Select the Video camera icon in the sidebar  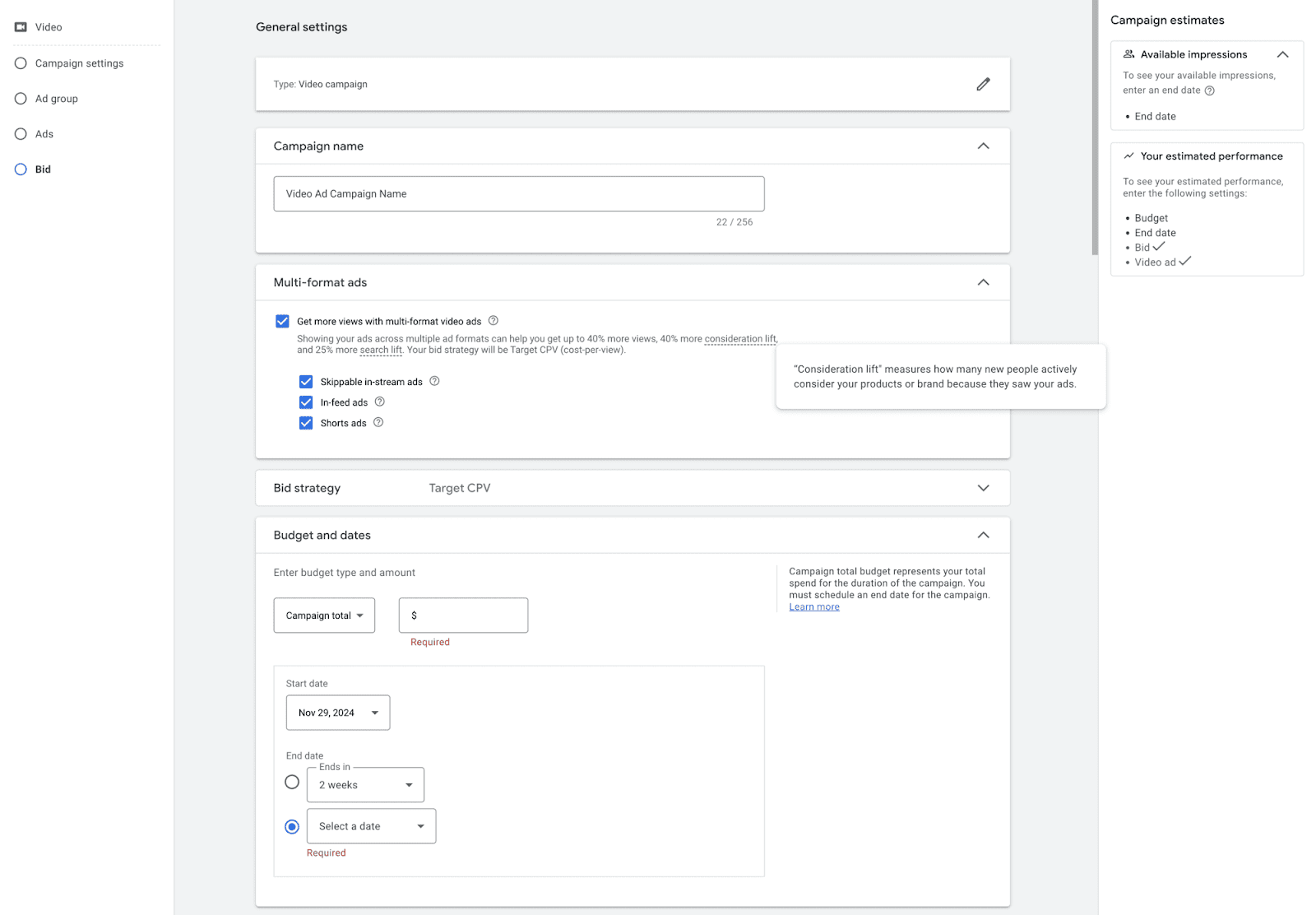tap(19, 26)
